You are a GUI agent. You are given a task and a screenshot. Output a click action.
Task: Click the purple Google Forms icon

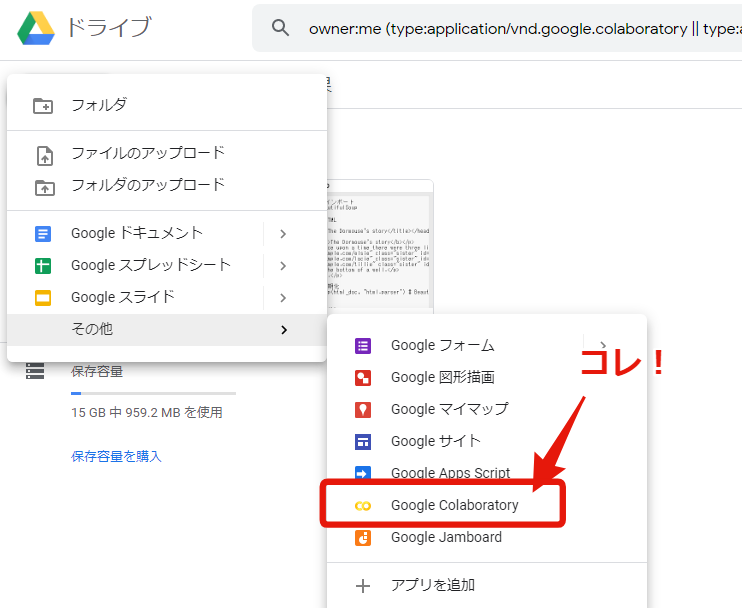point(363,346)
